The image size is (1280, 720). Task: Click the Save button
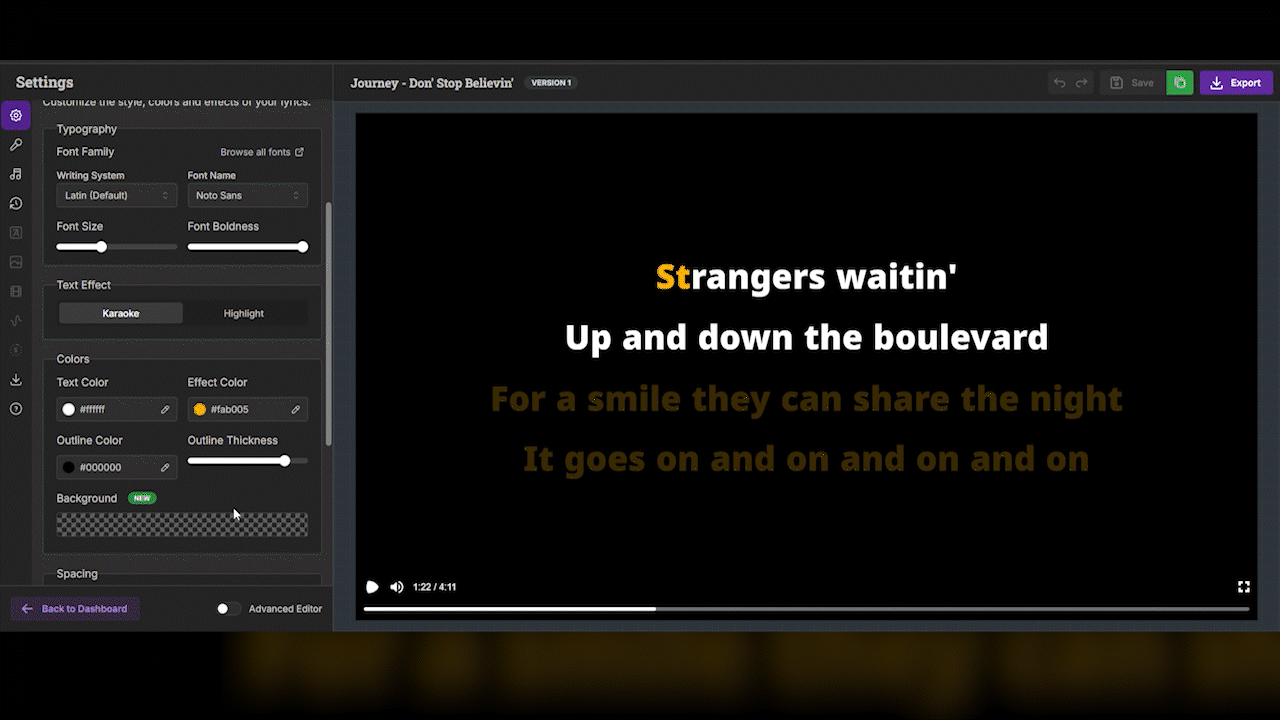tap(1131, 83)
